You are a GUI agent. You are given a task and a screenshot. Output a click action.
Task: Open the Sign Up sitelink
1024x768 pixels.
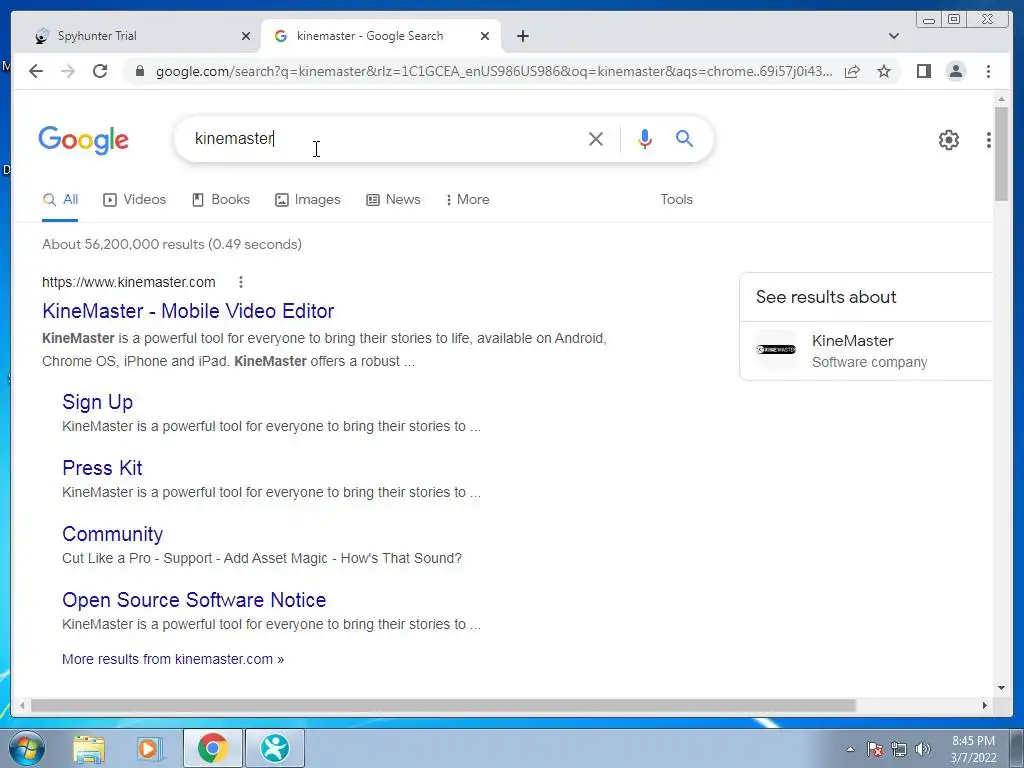coord(97,402)
